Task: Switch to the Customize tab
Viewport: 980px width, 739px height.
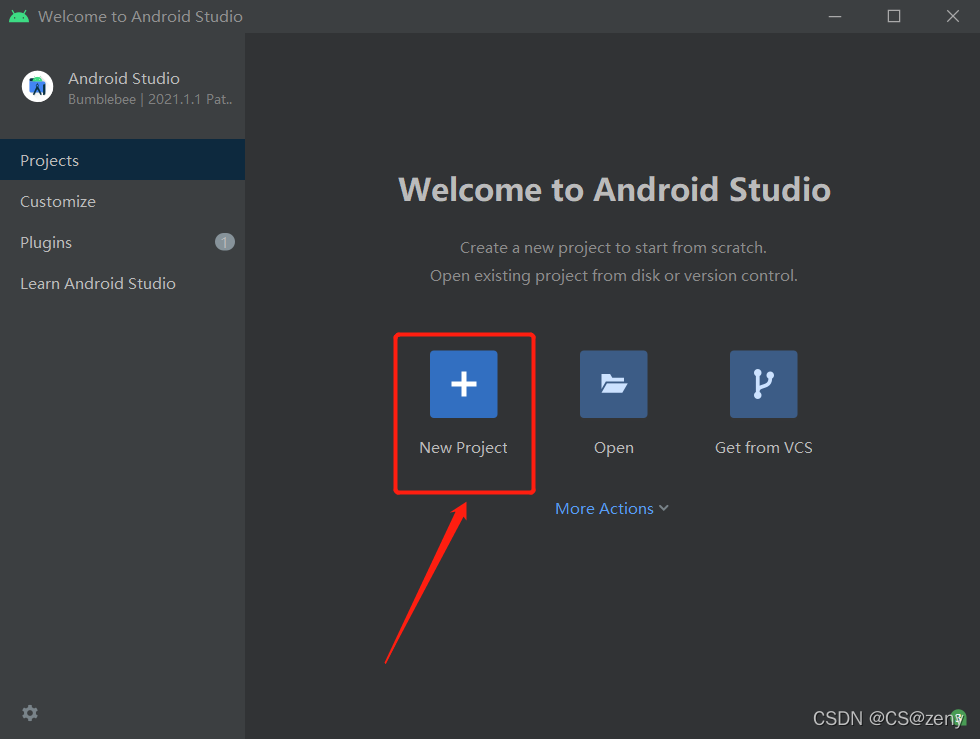Action: click(122, 201)
